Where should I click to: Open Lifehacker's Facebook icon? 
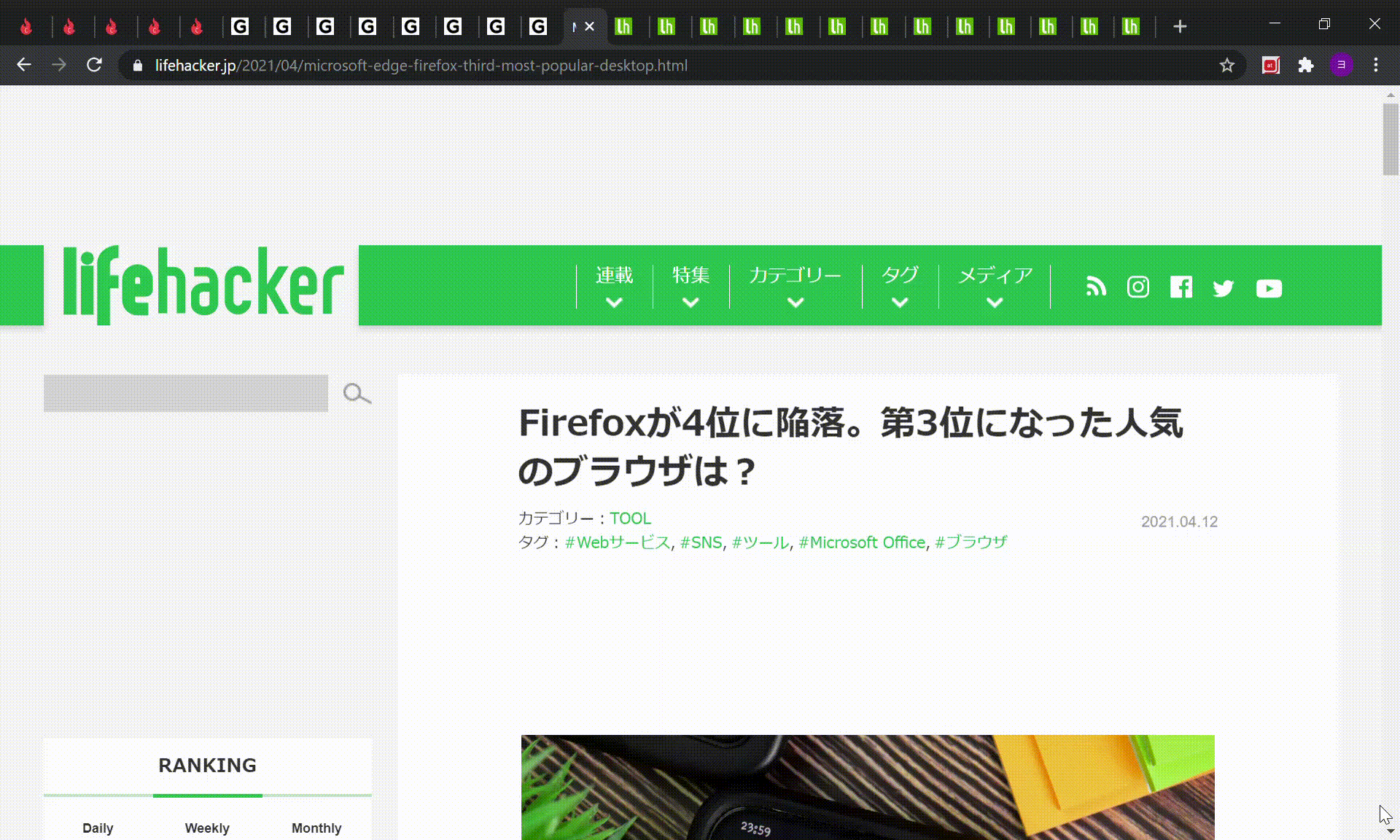1181,287
